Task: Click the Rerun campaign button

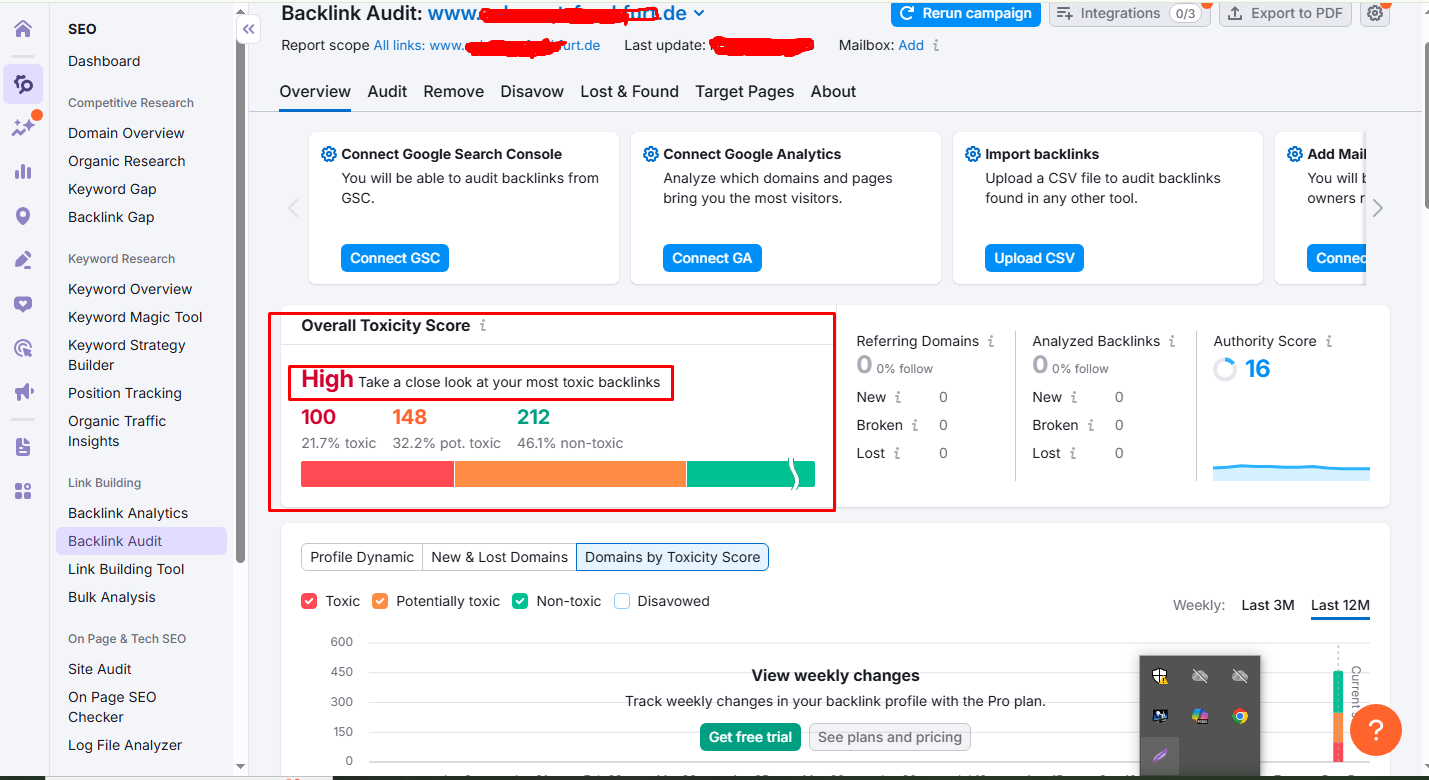Action: (x=965, y=13)
